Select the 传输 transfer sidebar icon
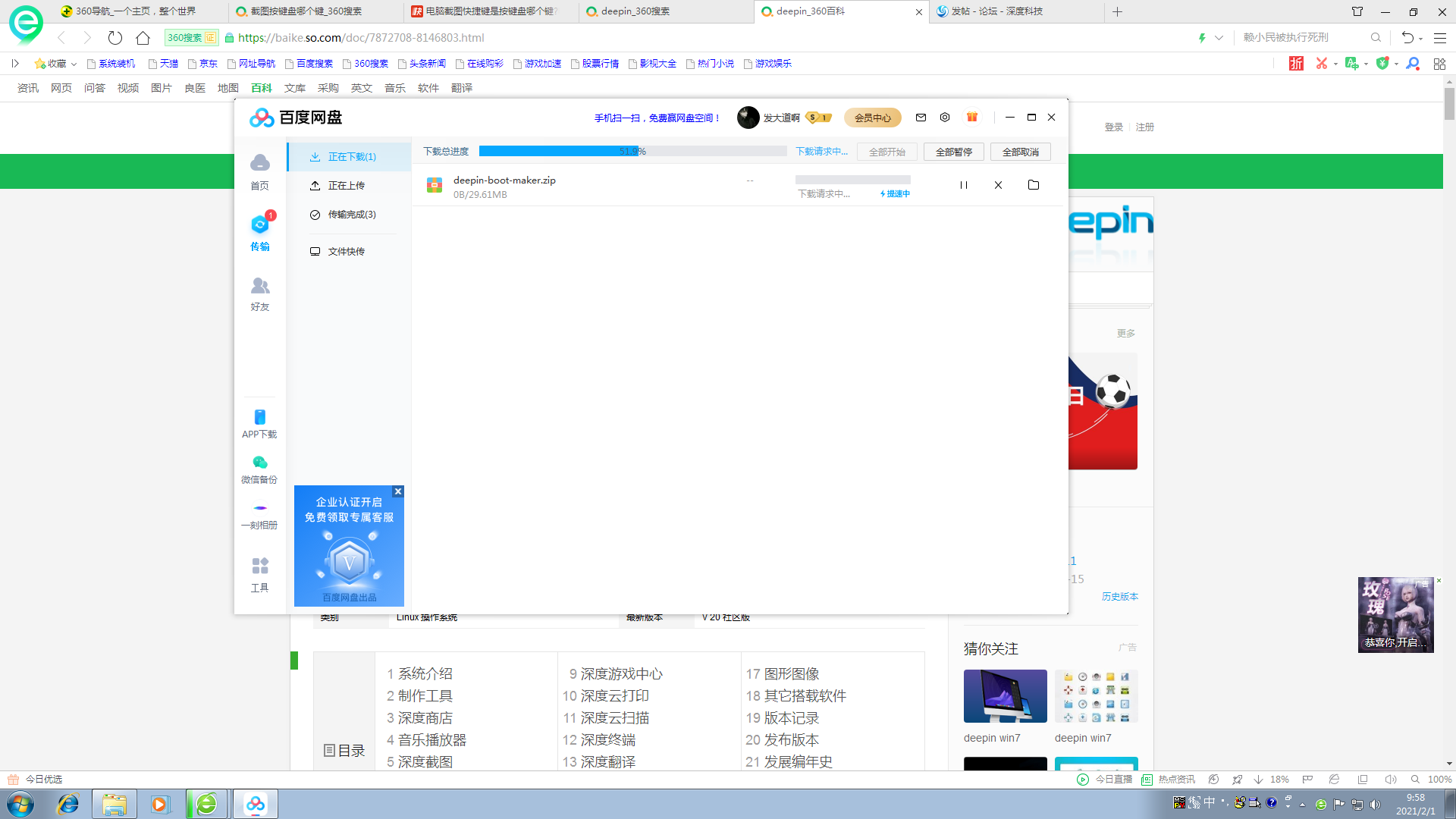 coord(260,224)
